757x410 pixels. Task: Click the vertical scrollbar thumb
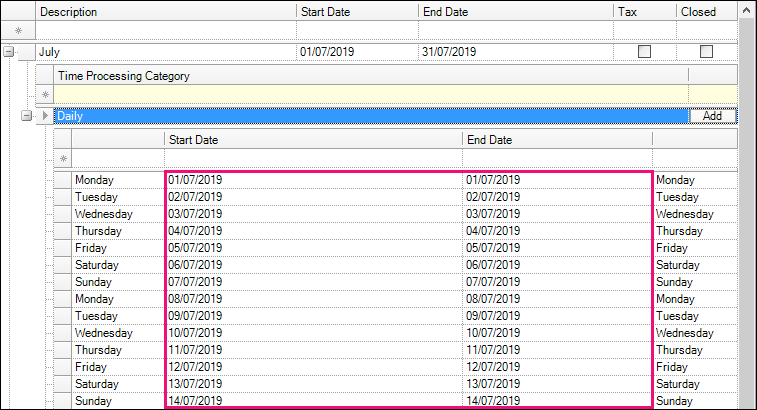tap(746, 200)
